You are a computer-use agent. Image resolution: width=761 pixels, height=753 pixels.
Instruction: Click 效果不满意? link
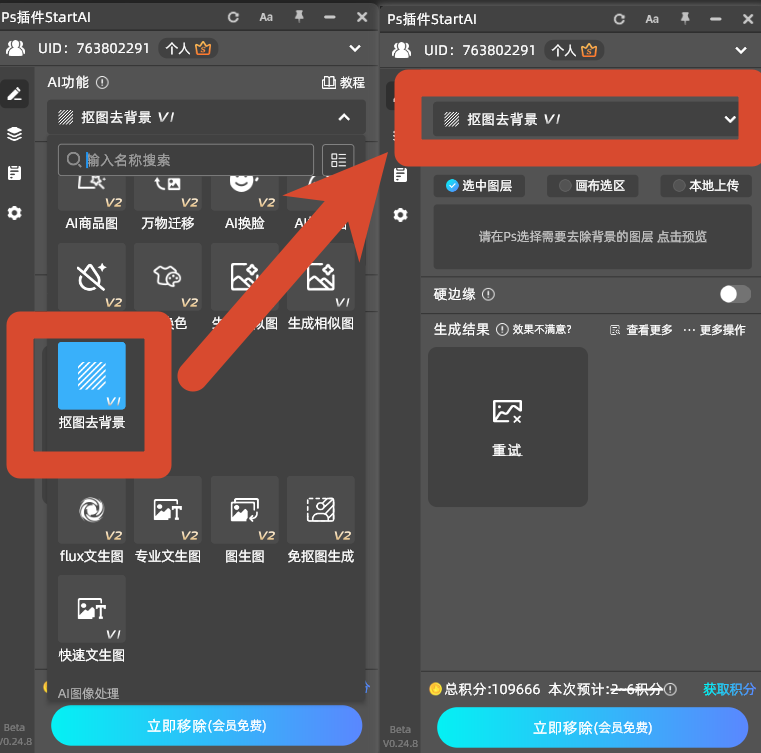tap(542, 330)
